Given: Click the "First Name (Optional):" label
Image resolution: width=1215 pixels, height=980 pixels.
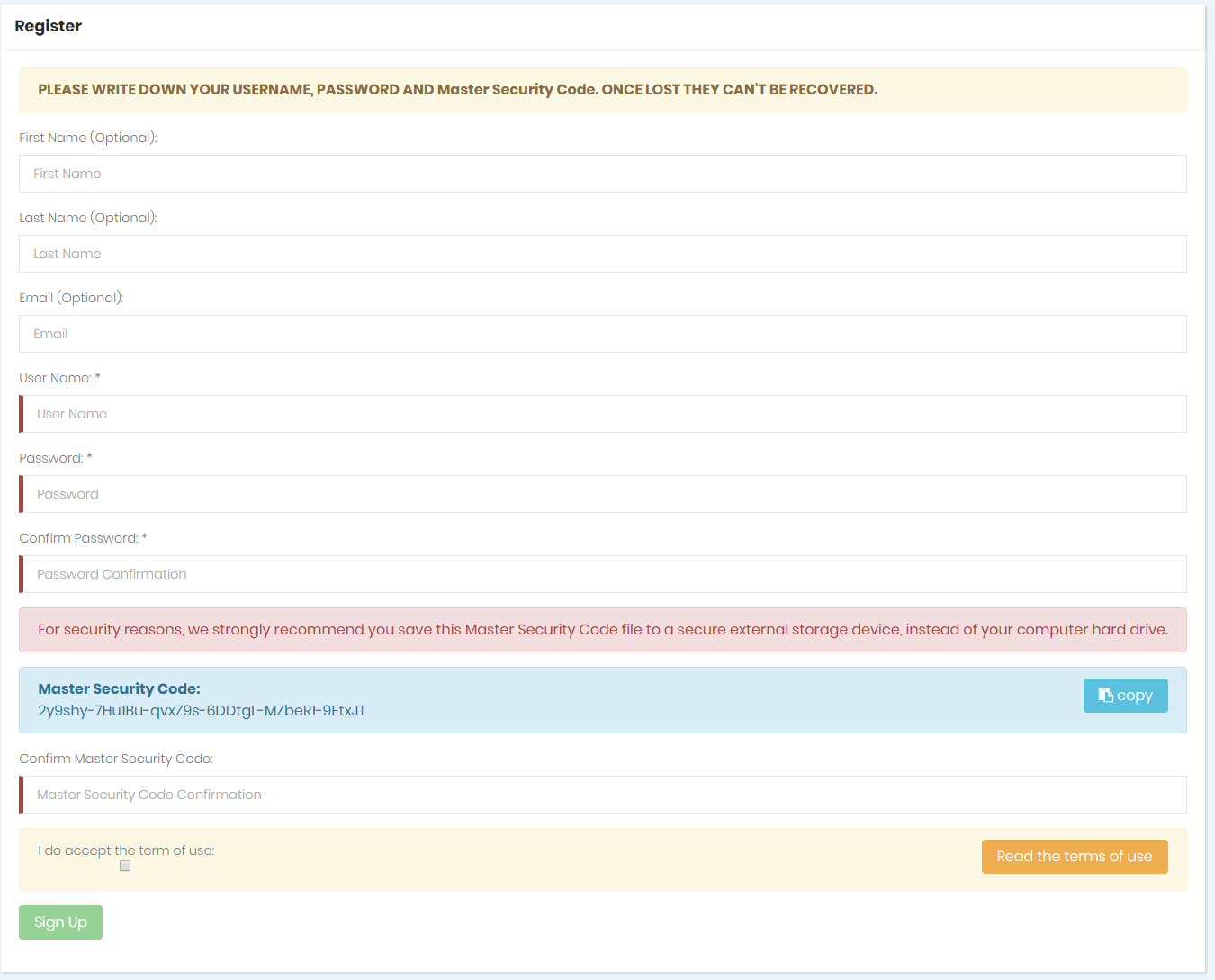Looking at the screenshot, I should click(88, 138).
